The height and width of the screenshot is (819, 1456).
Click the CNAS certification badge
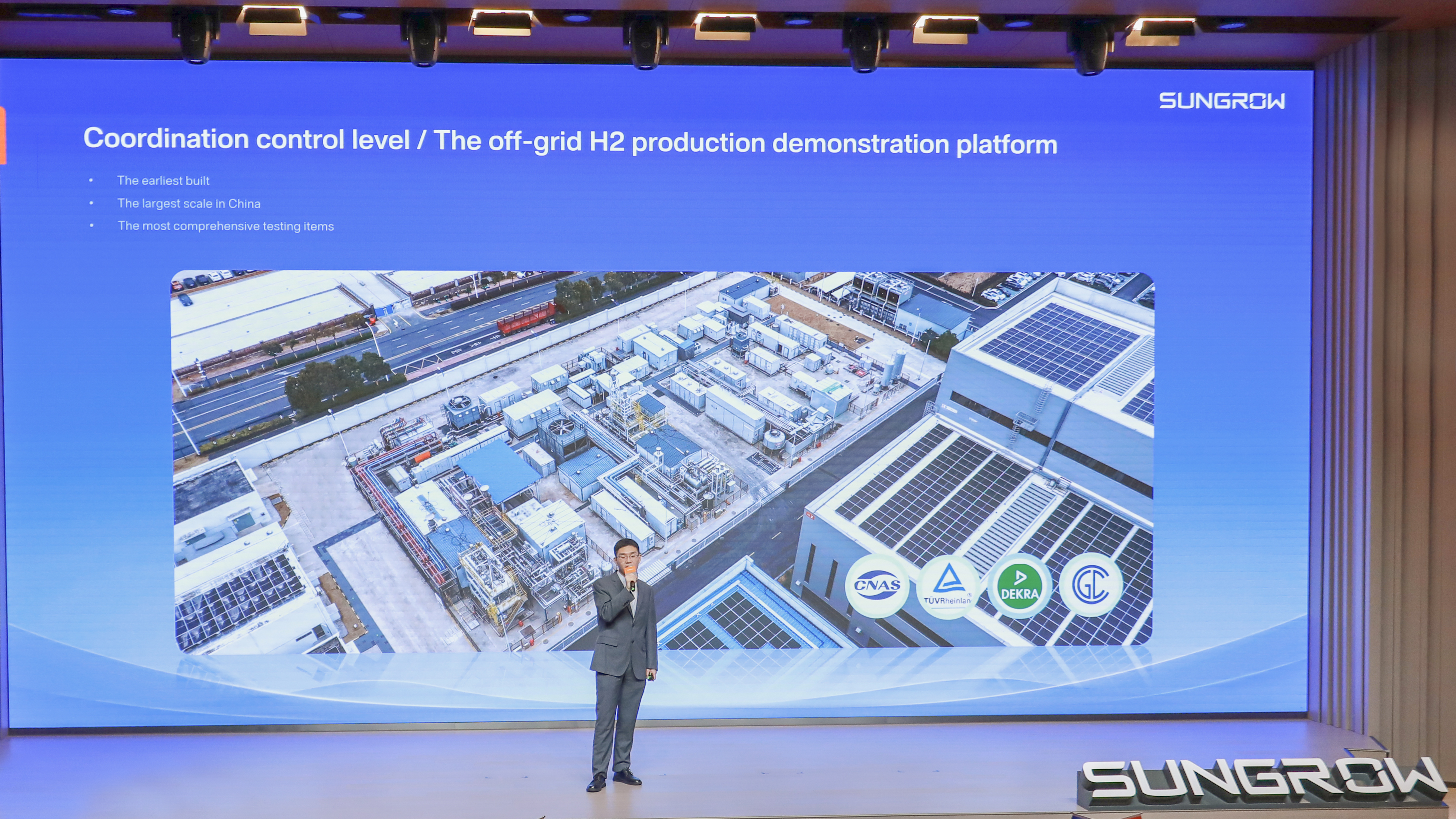click(877, 586)
